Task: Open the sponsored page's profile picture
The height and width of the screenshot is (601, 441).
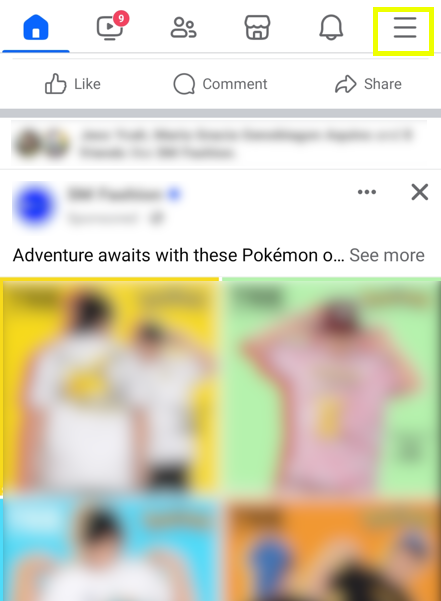Action: [34, 205]
